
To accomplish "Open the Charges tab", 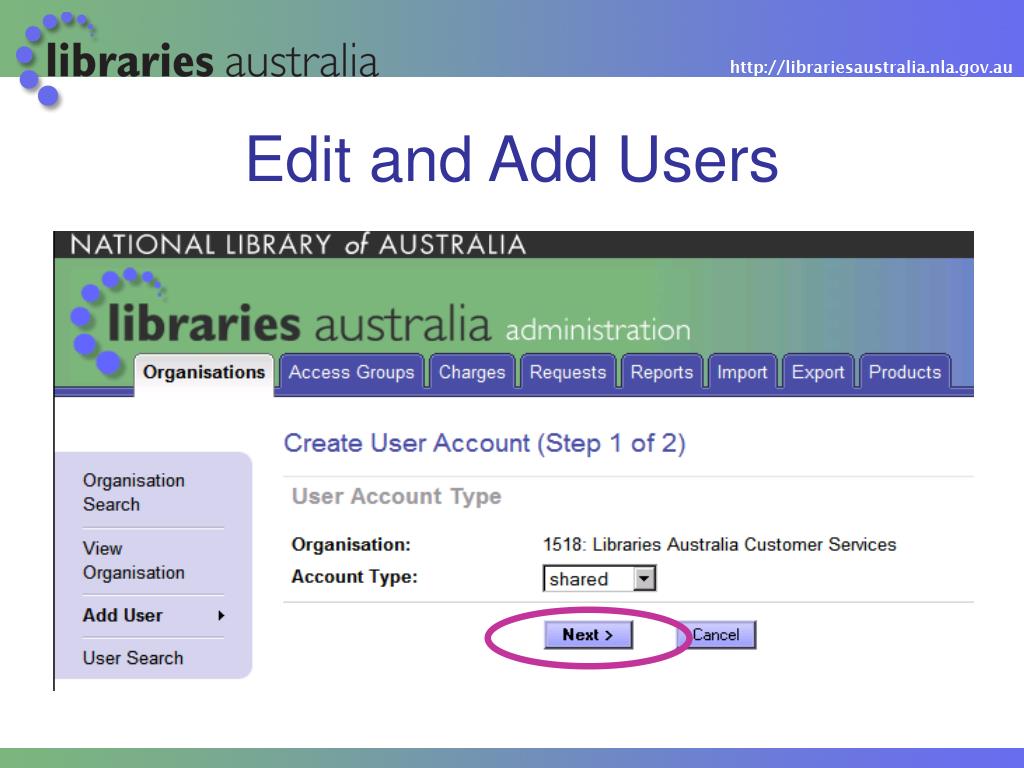I will pyautogui.click(x=472, y=373).
